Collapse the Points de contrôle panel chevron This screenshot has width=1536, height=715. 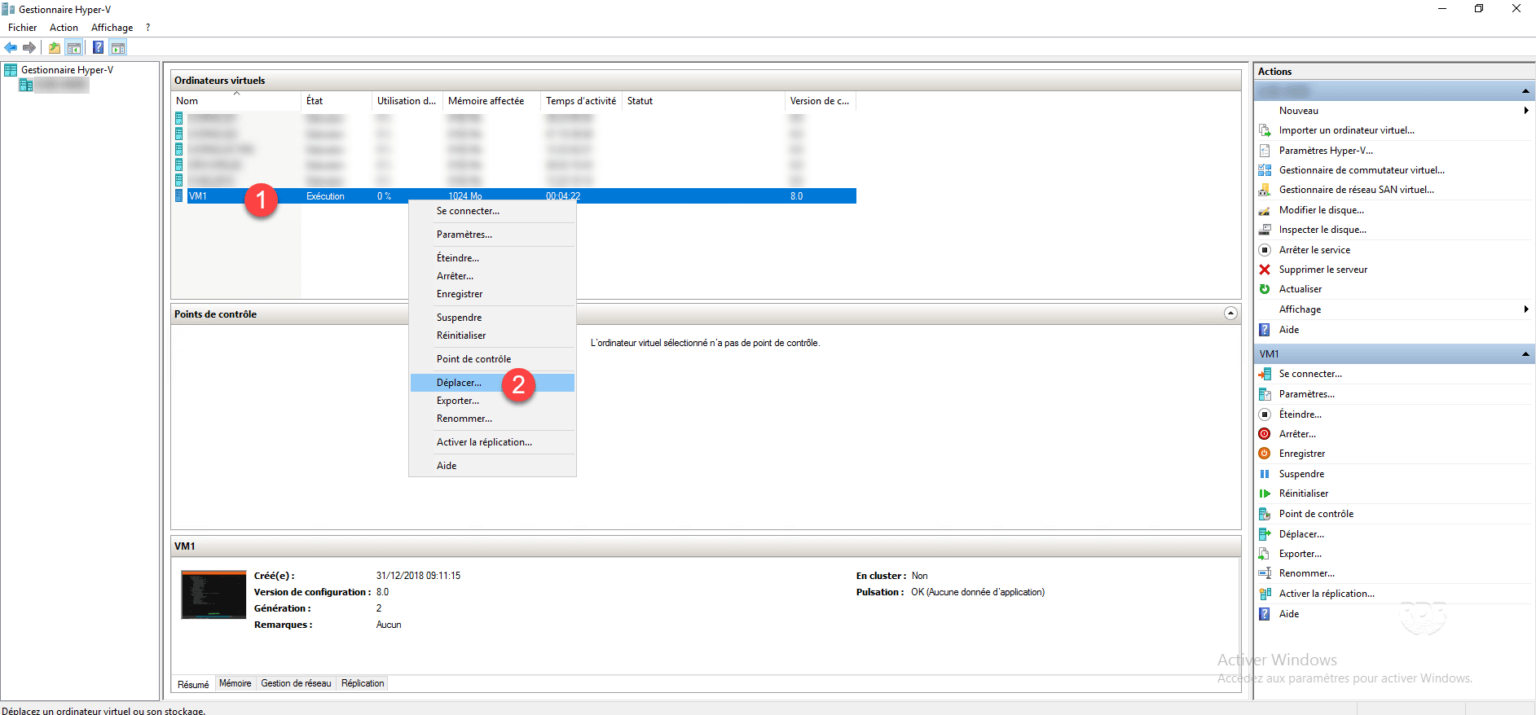pyautogui.click(x=1230, y=314)
